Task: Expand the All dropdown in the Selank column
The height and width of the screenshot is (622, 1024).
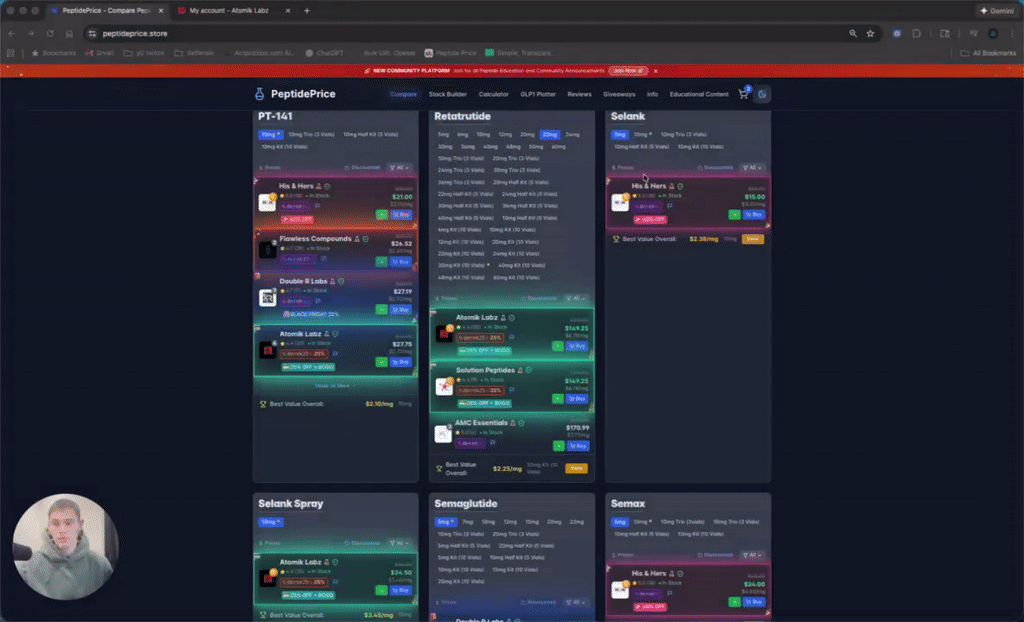Action: click(x=753, y=168)
